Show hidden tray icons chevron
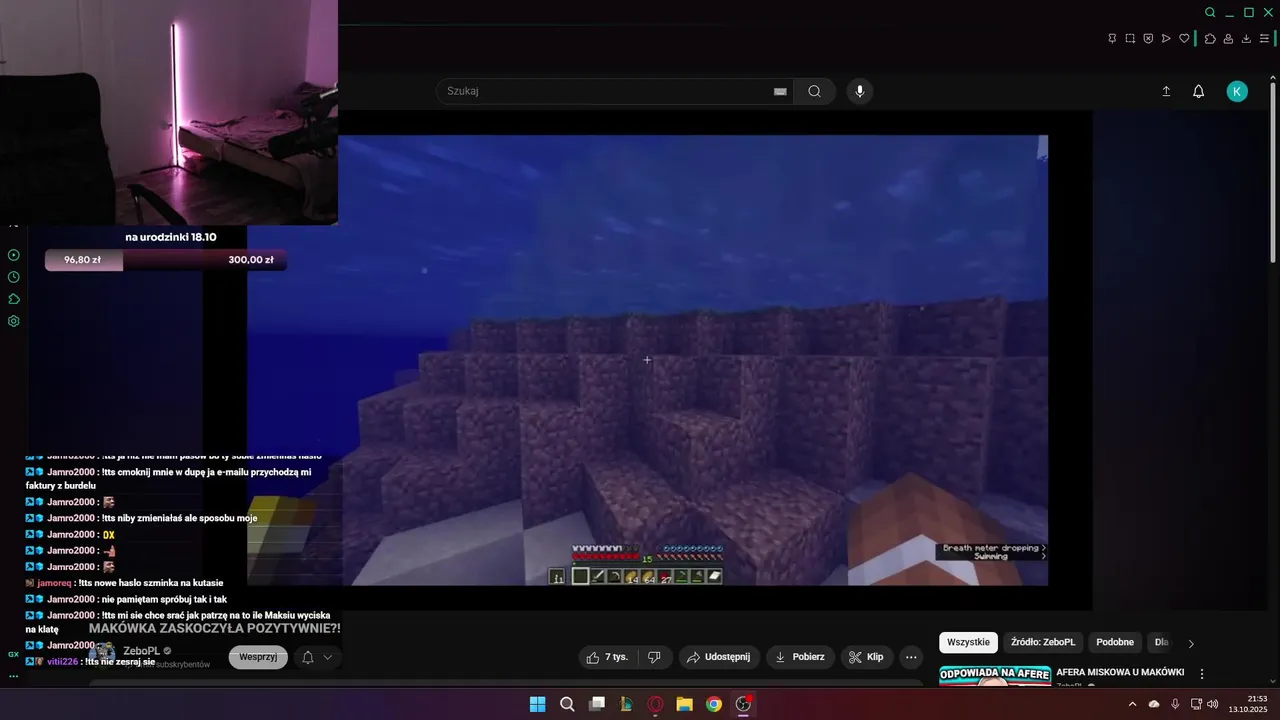 pyautogui.click(x=1133, y=704)
